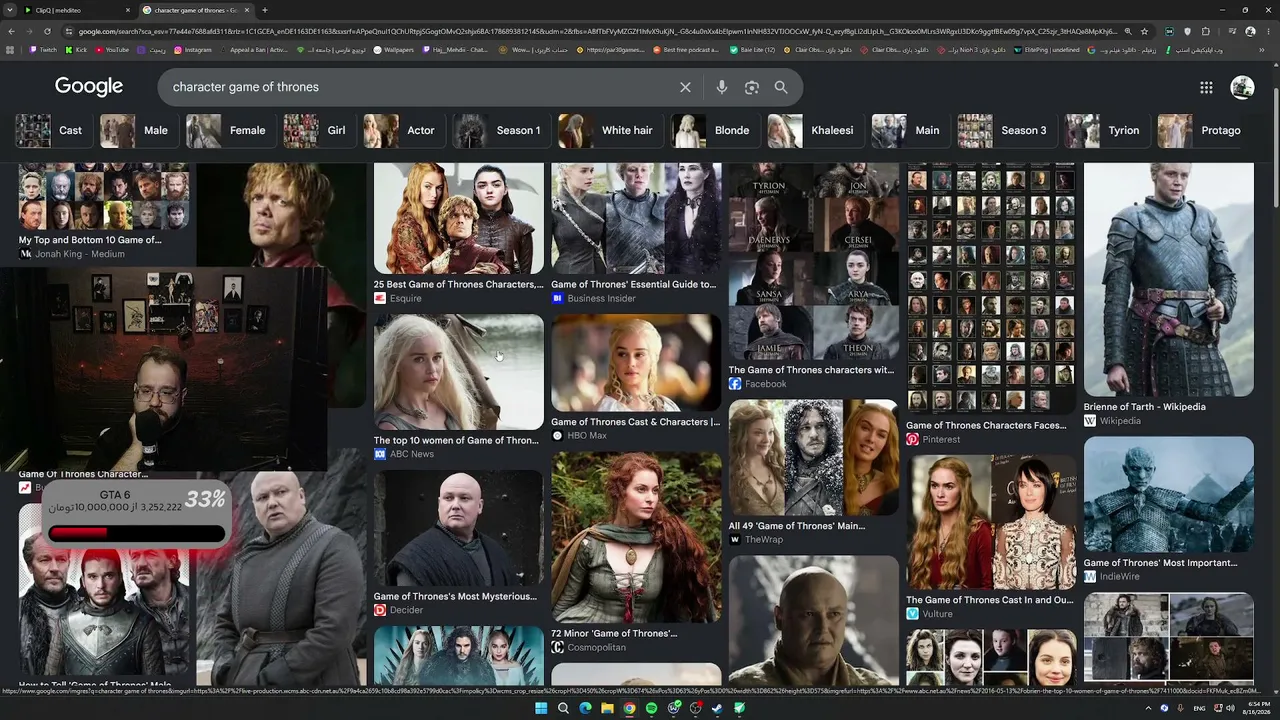Screen dimensions: 1280x720
Task: Open "The Game of Thrones characters wit..." link
Action: click(811, 370)
